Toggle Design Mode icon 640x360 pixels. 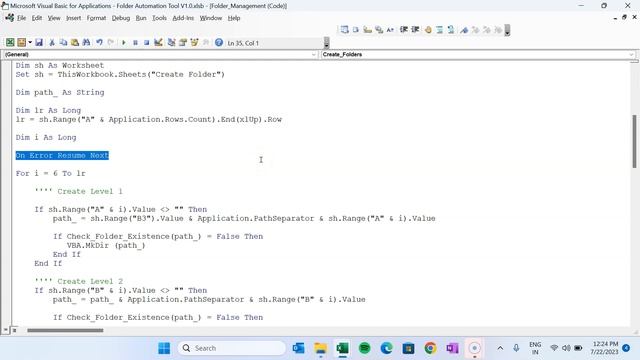[x=158, y=42]
